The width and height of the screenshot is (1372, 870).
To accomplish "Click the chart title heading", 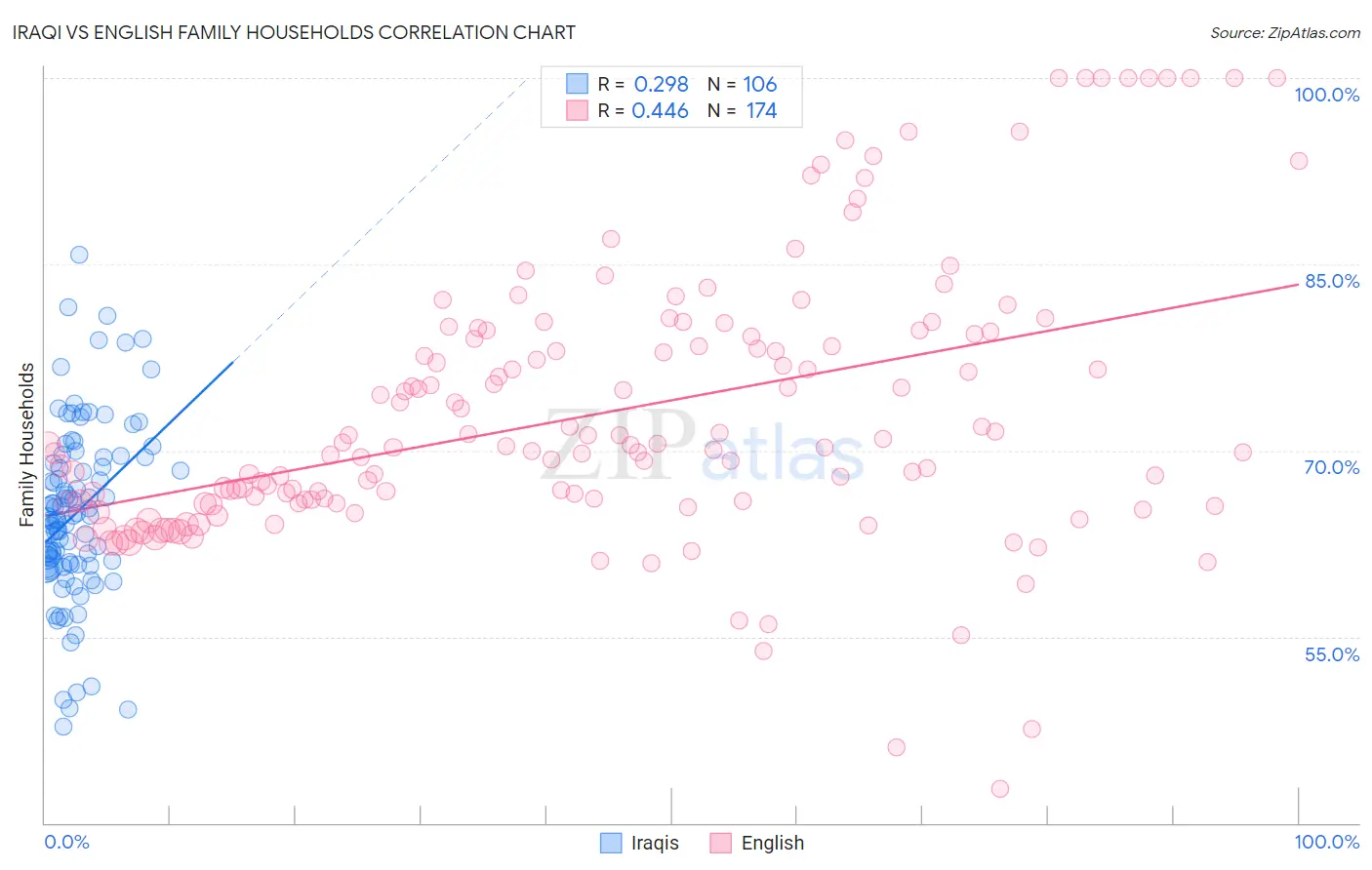I will click(296, 32).
